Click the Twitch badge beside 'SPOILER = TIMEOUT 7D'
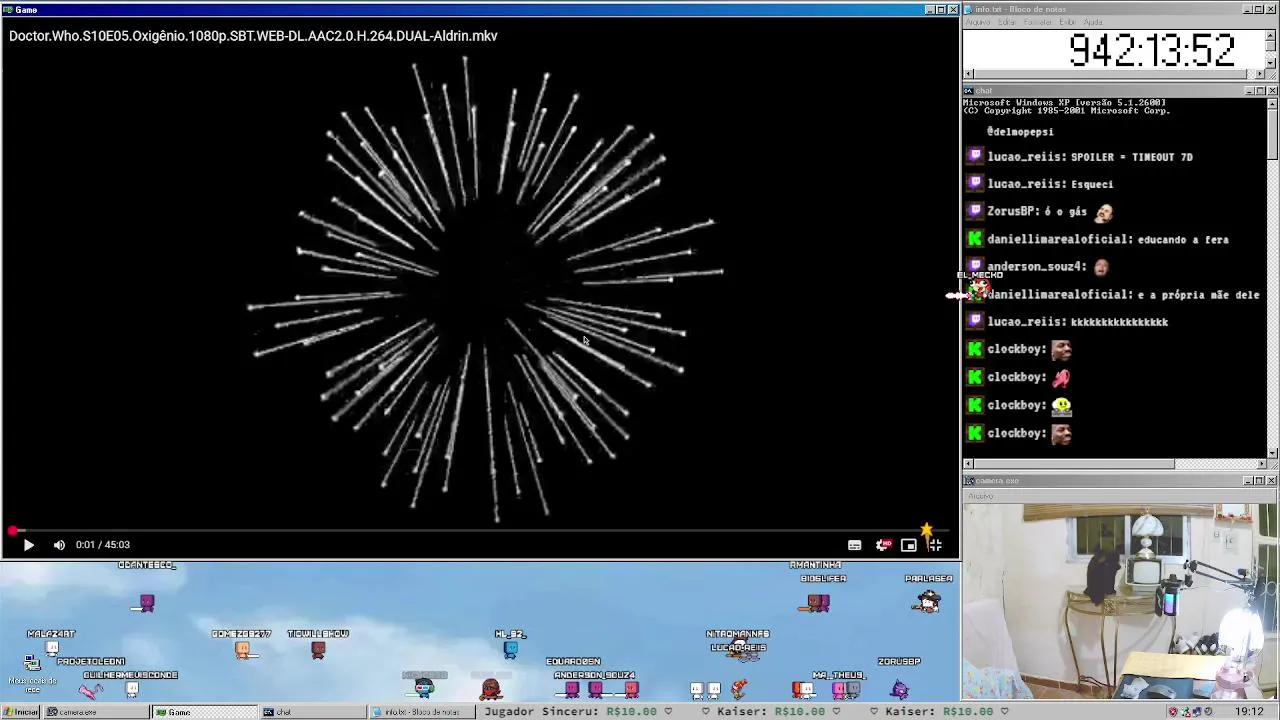 click(x=975, y=156)
